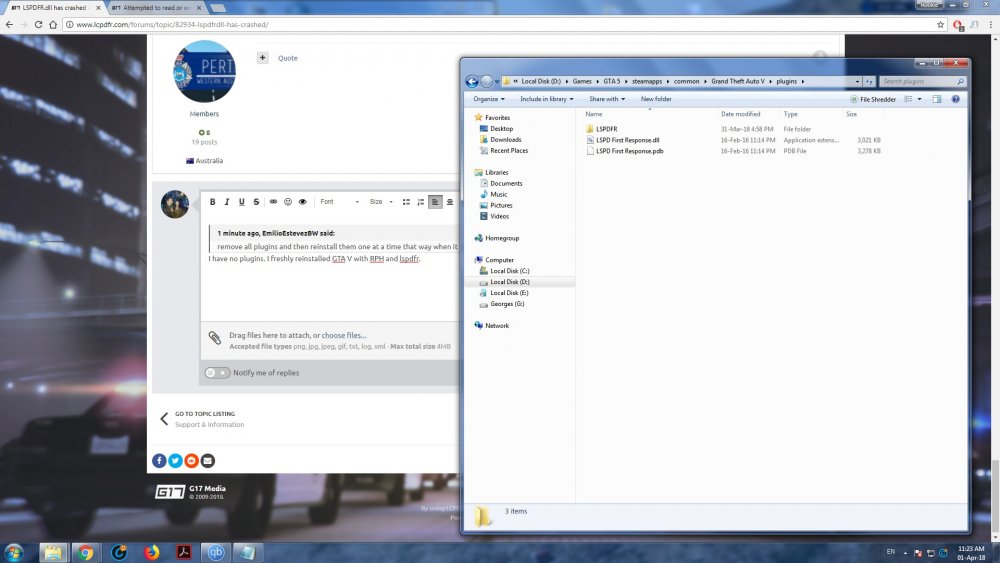The height and width of the screenshot is (563, 1000).
Task: Share topic via the Twitter icon
Action: click(x=175, y=460)
